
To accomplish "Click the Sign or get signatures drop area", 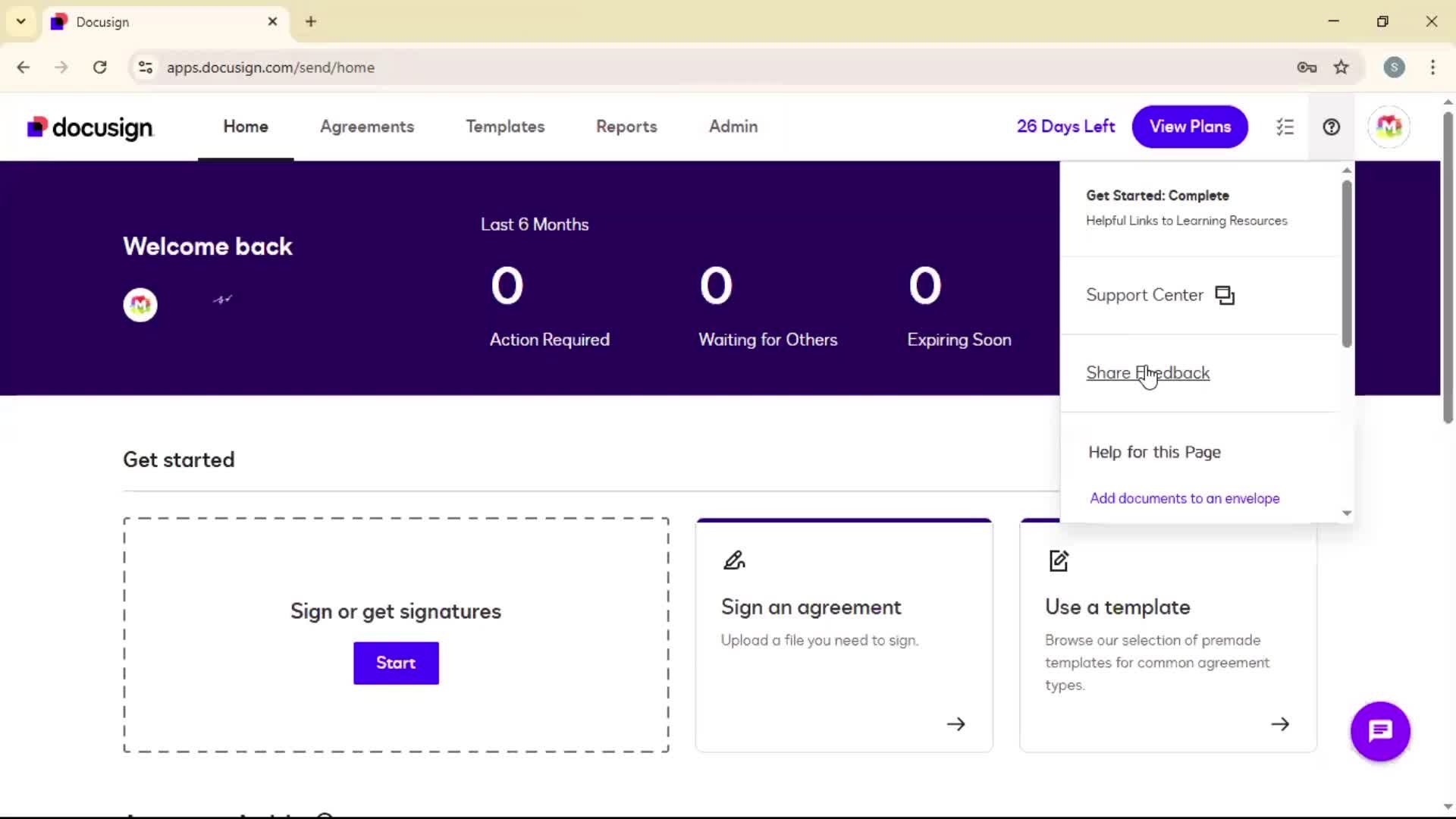I will (x=396, y=635).
